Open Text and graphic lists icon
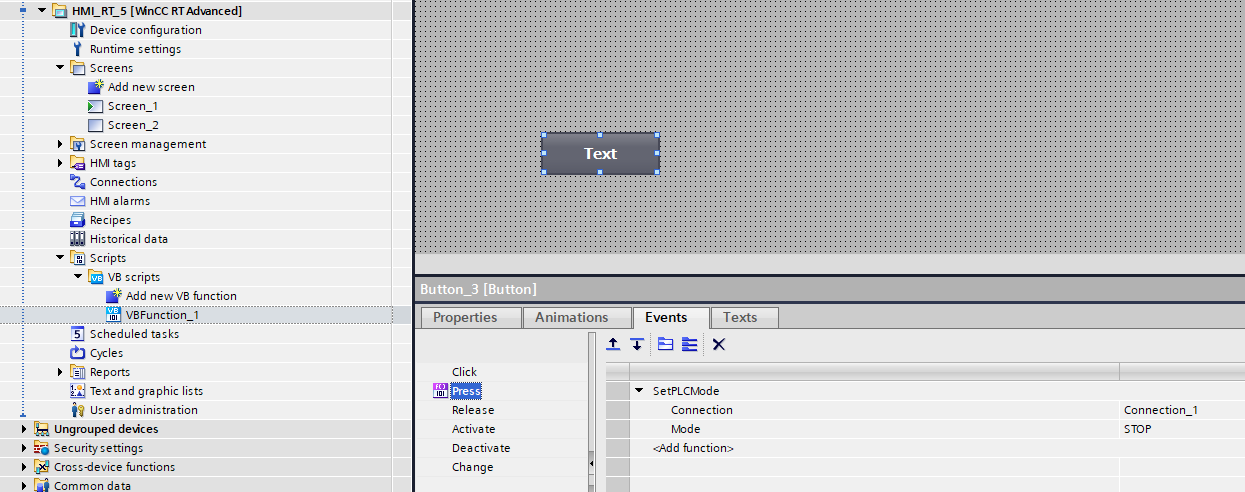Screen dimensions: 1245x492 point(77,391)
